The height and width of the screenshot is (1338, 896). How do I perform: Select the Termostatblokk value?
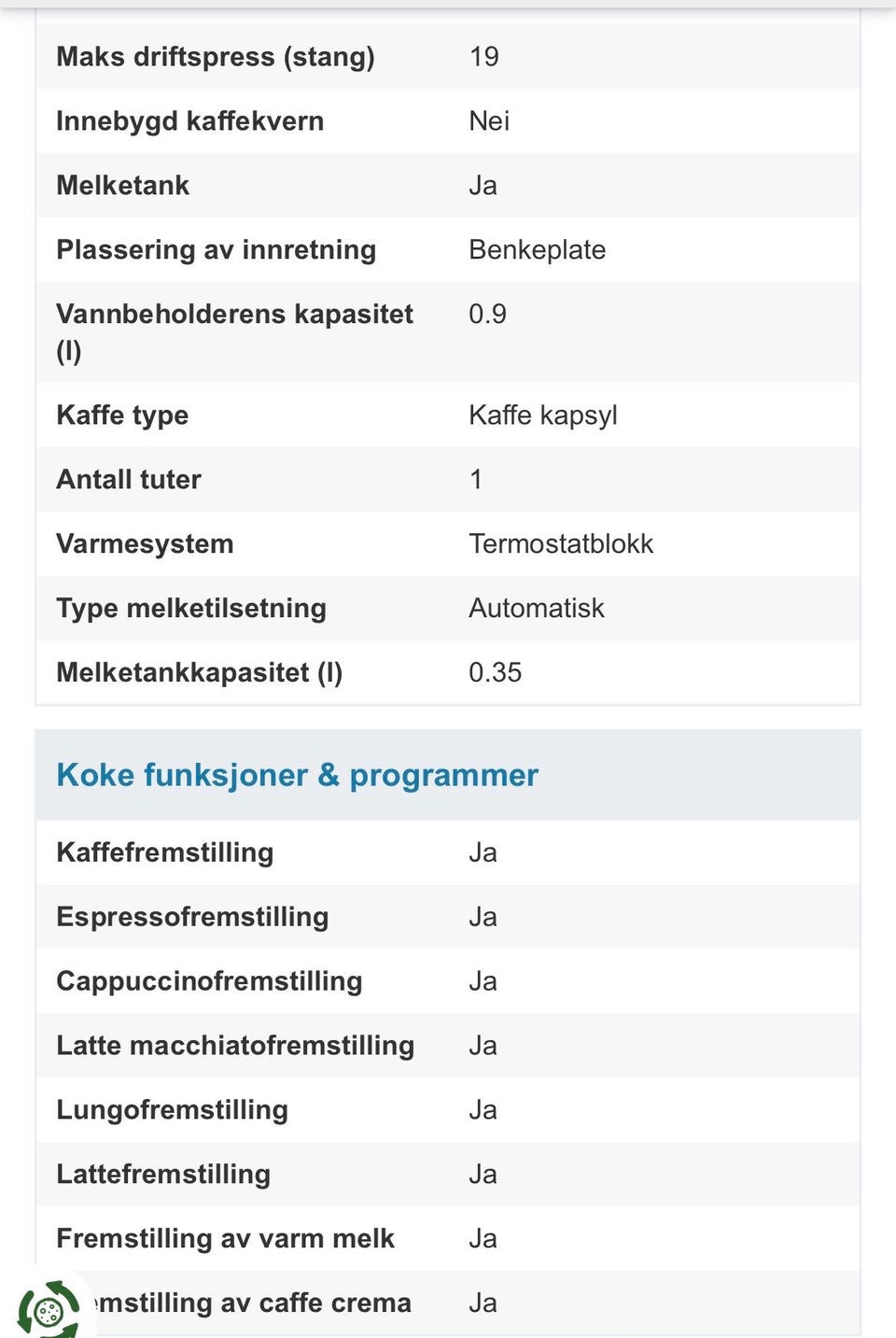(x=561, y=544)
